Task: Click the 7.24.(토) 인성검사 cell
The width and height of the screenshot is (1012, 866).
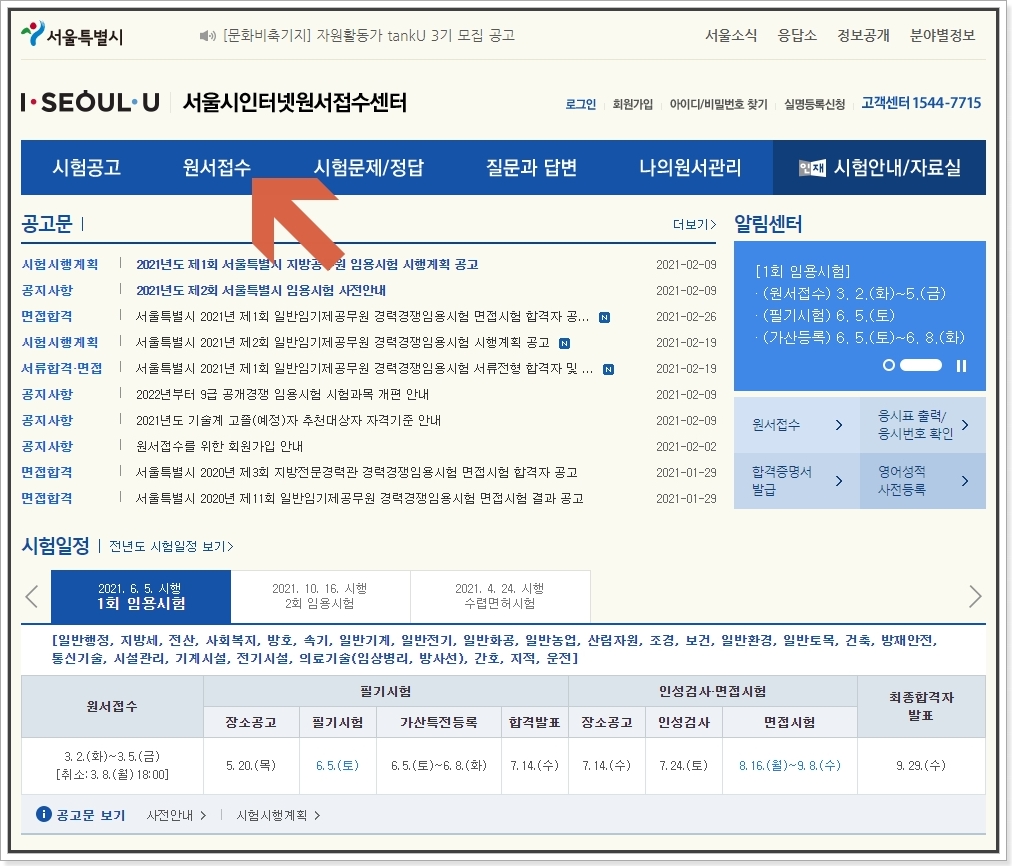Action: (683, 765)
